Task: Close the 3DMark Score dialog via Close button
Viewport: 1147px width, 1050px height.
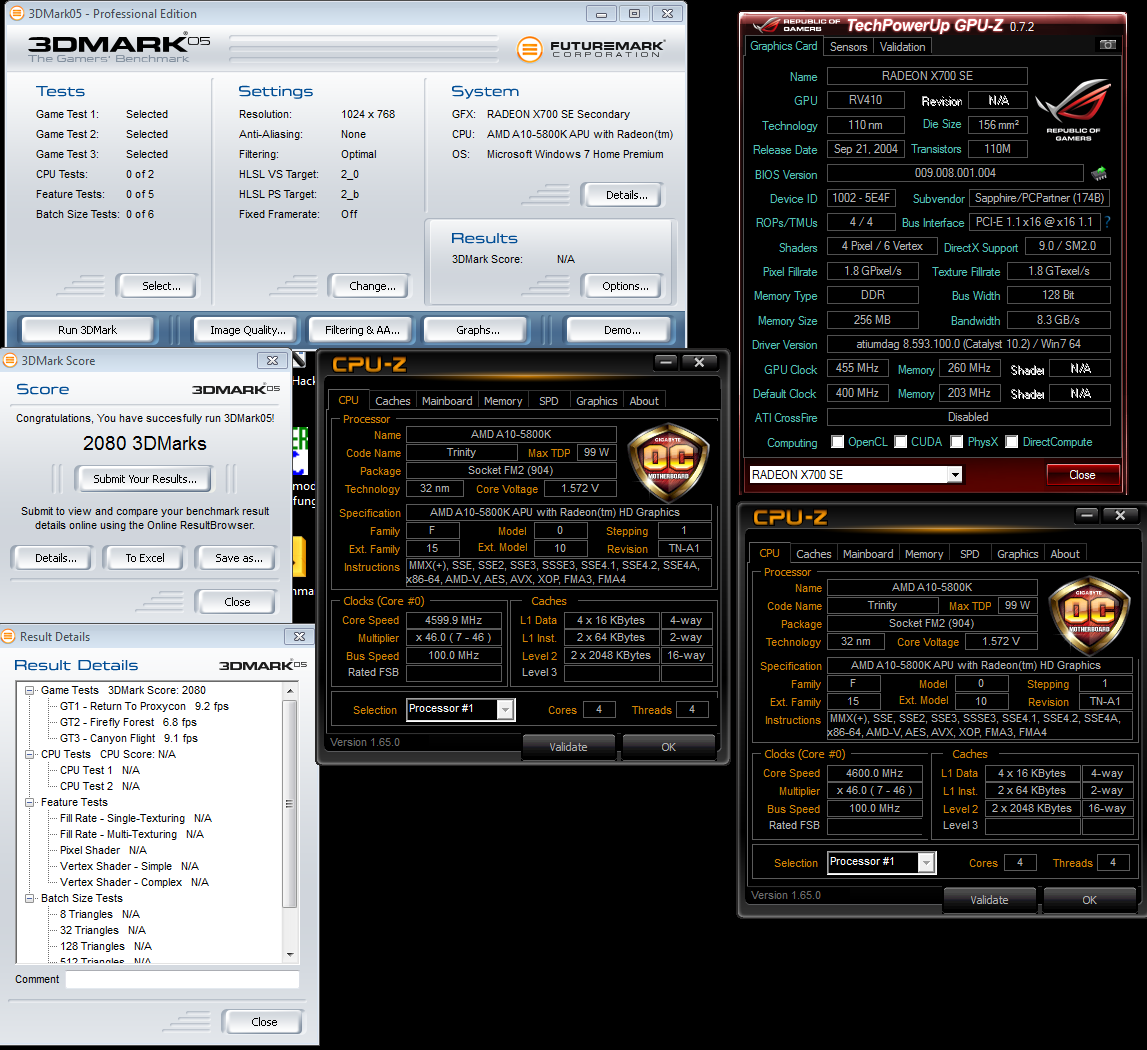Action: pos(237,602)
